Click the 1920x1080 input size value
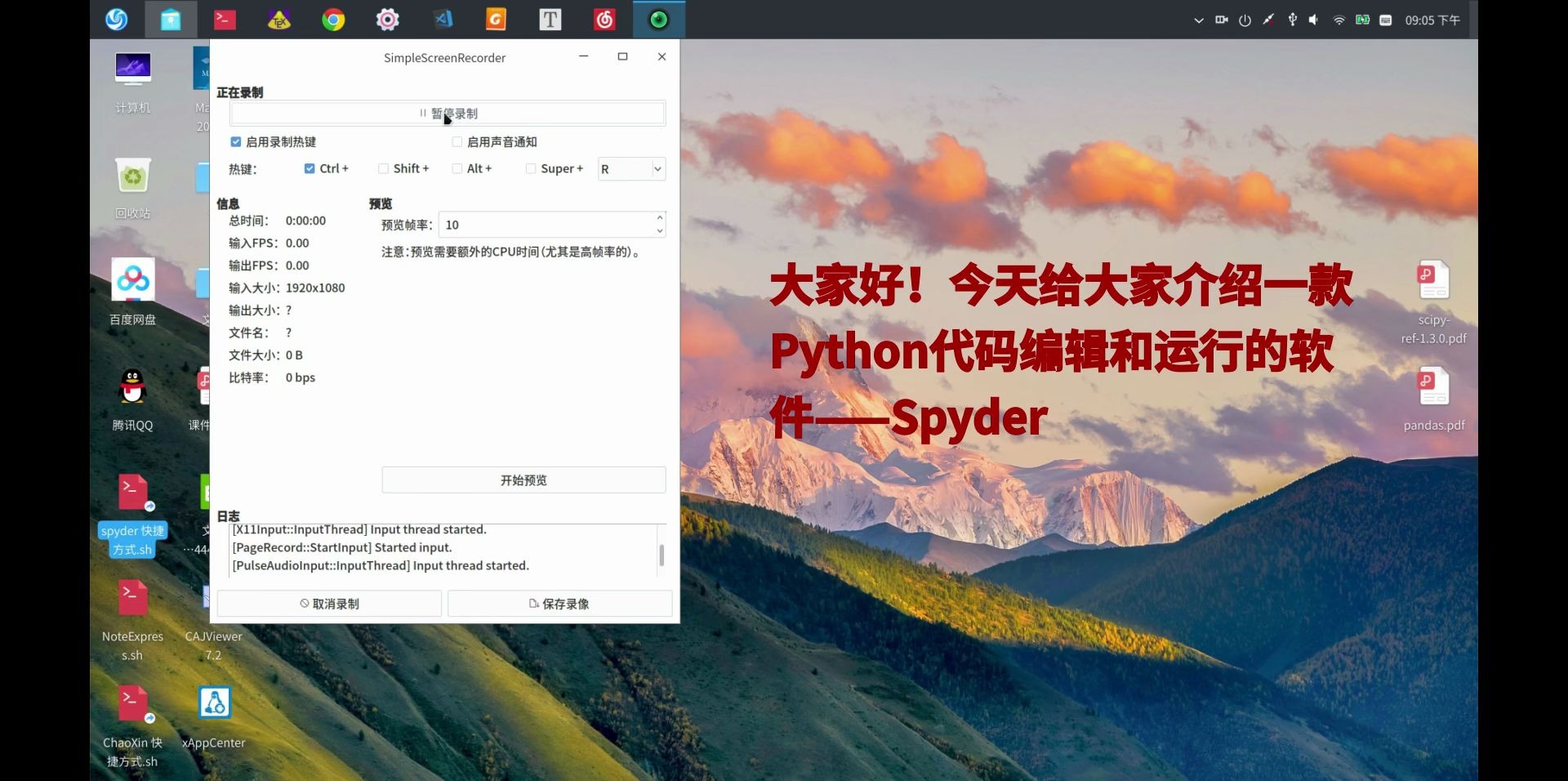Screen dimensions: 1568x781 315,288
